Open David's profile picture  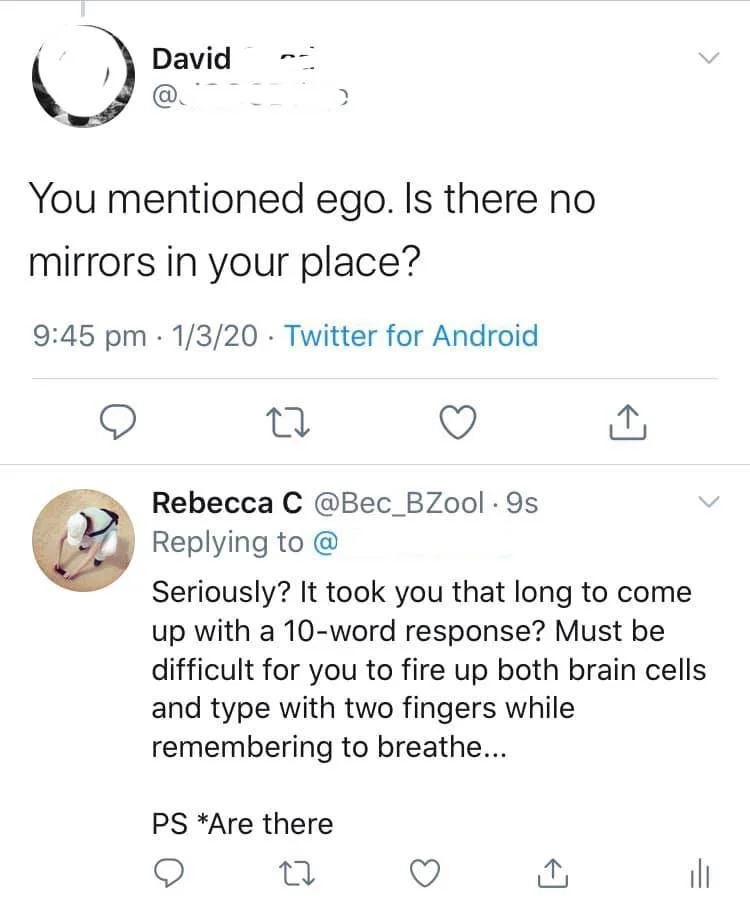point(83,77)
